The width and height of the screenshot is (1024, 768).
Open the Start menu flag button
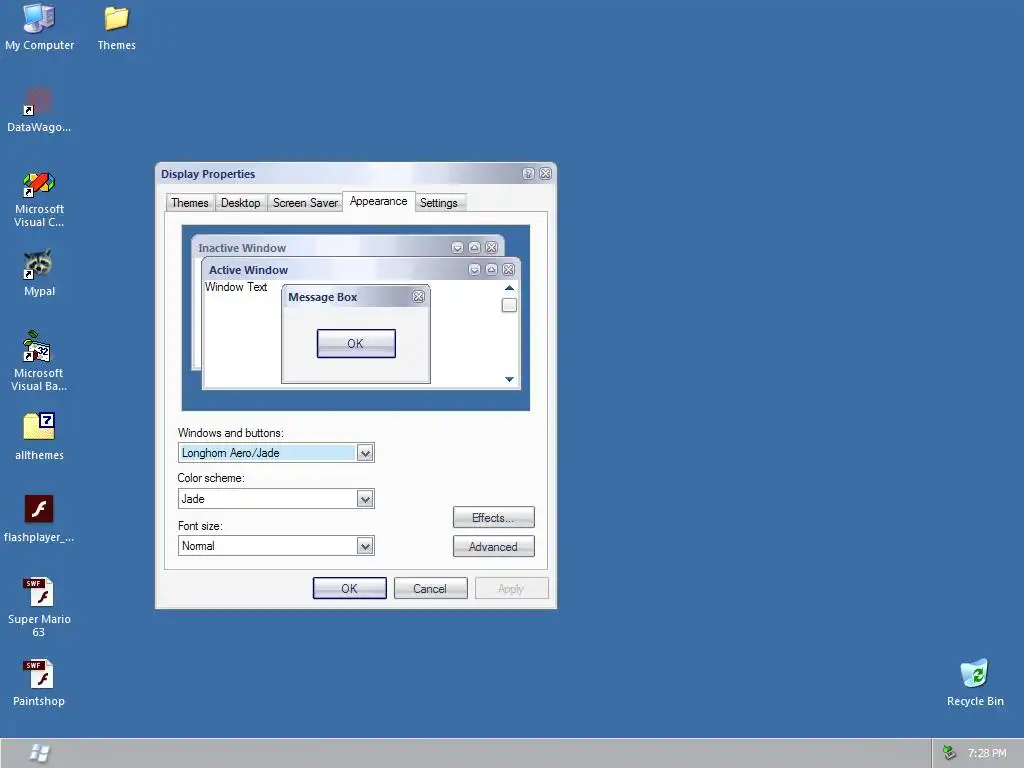tap(39, 753)
